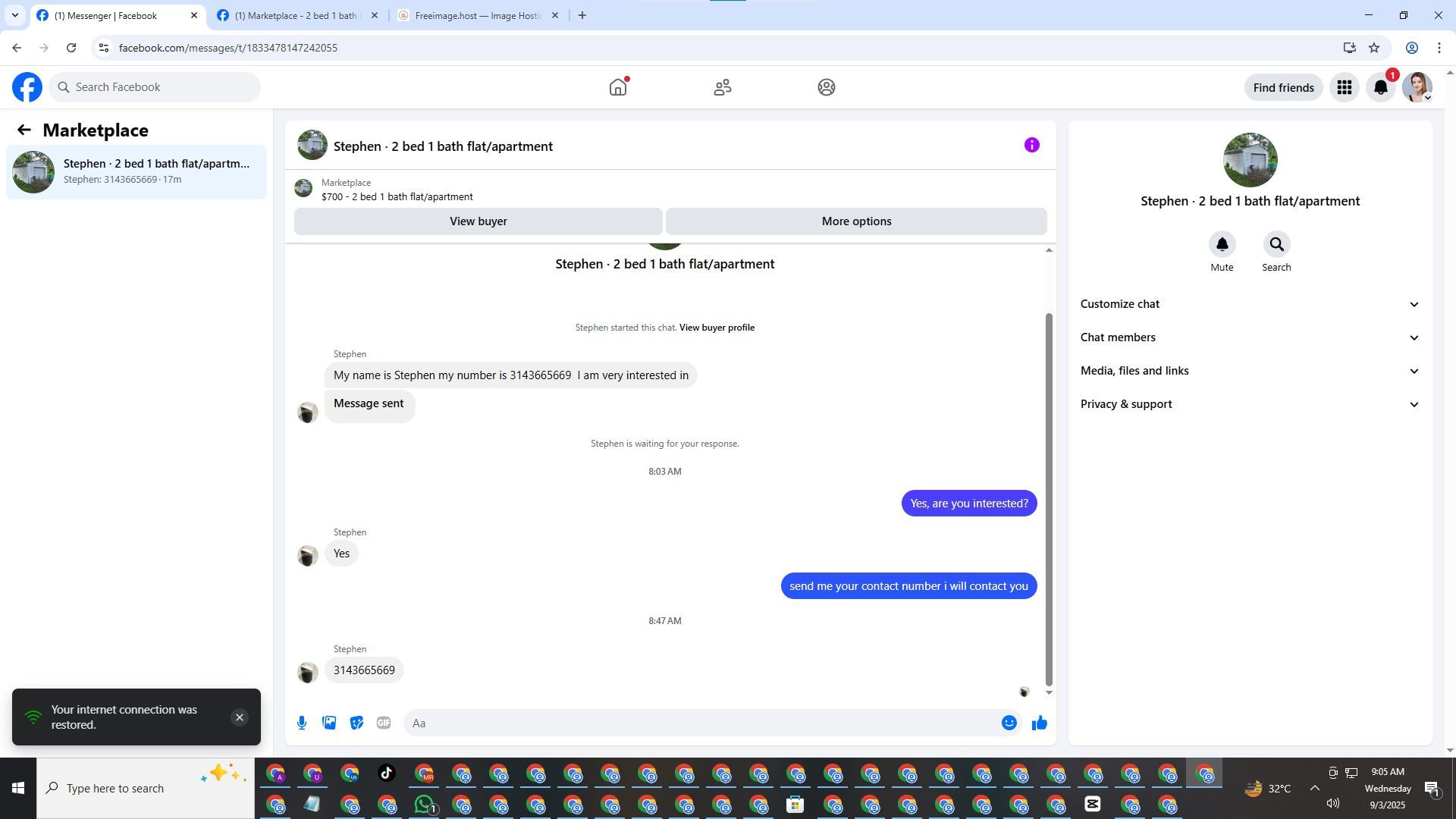Focus the Search Facebook field
The width and height of the screenshot is (1456, 819).
pyautogui.click(x=155, y=87)
